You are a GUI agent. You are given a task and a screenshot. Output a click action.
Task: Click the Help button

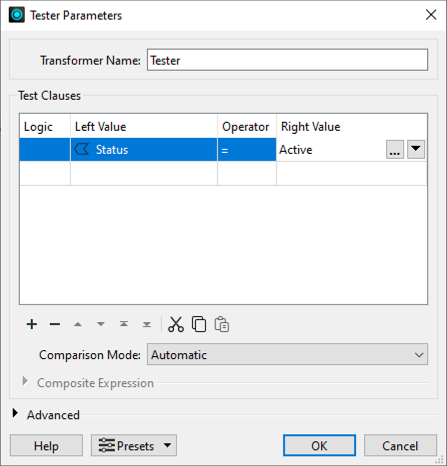click(x=46, y=445)
